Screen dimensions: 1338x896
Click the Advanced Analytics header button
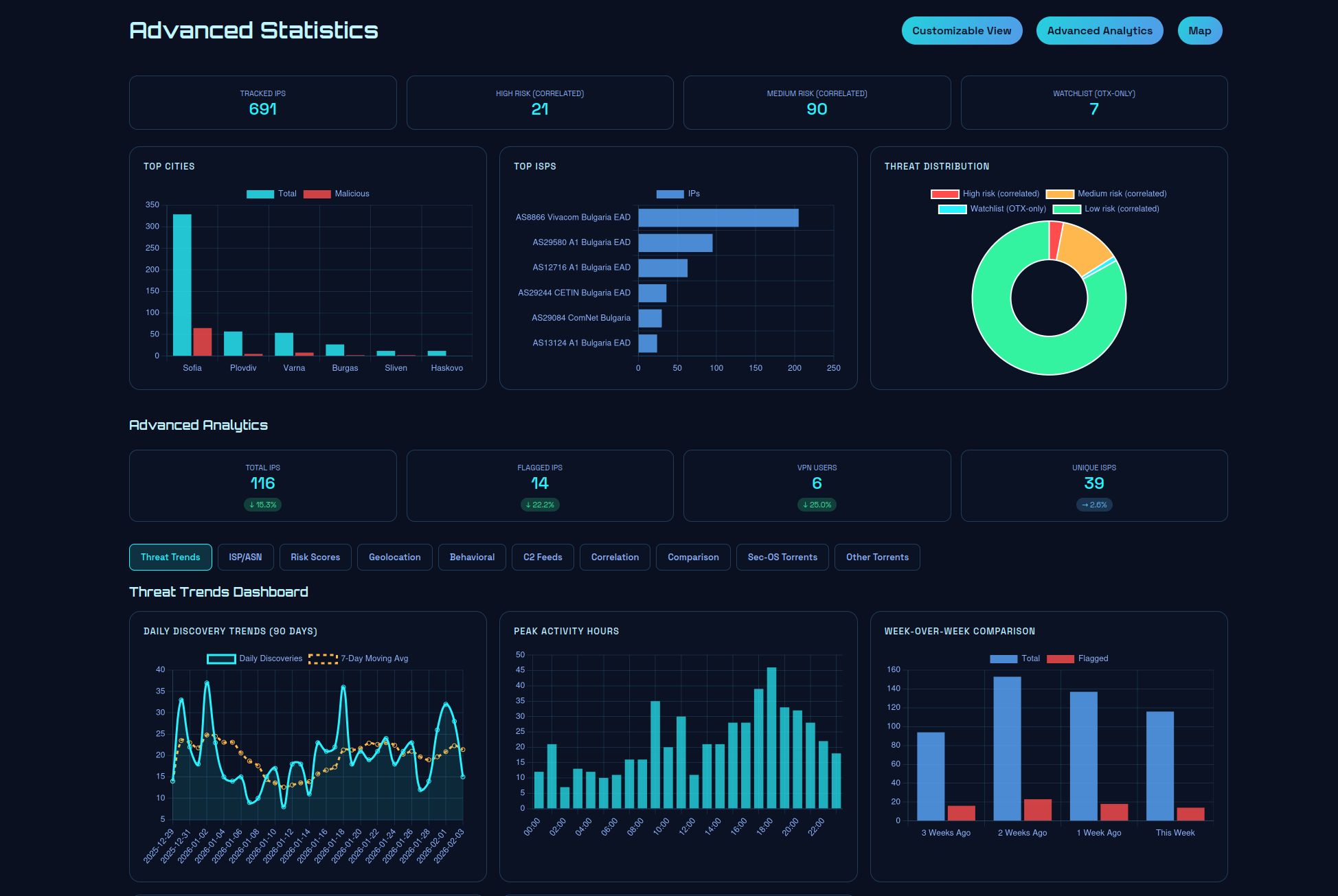(1099, 30)
